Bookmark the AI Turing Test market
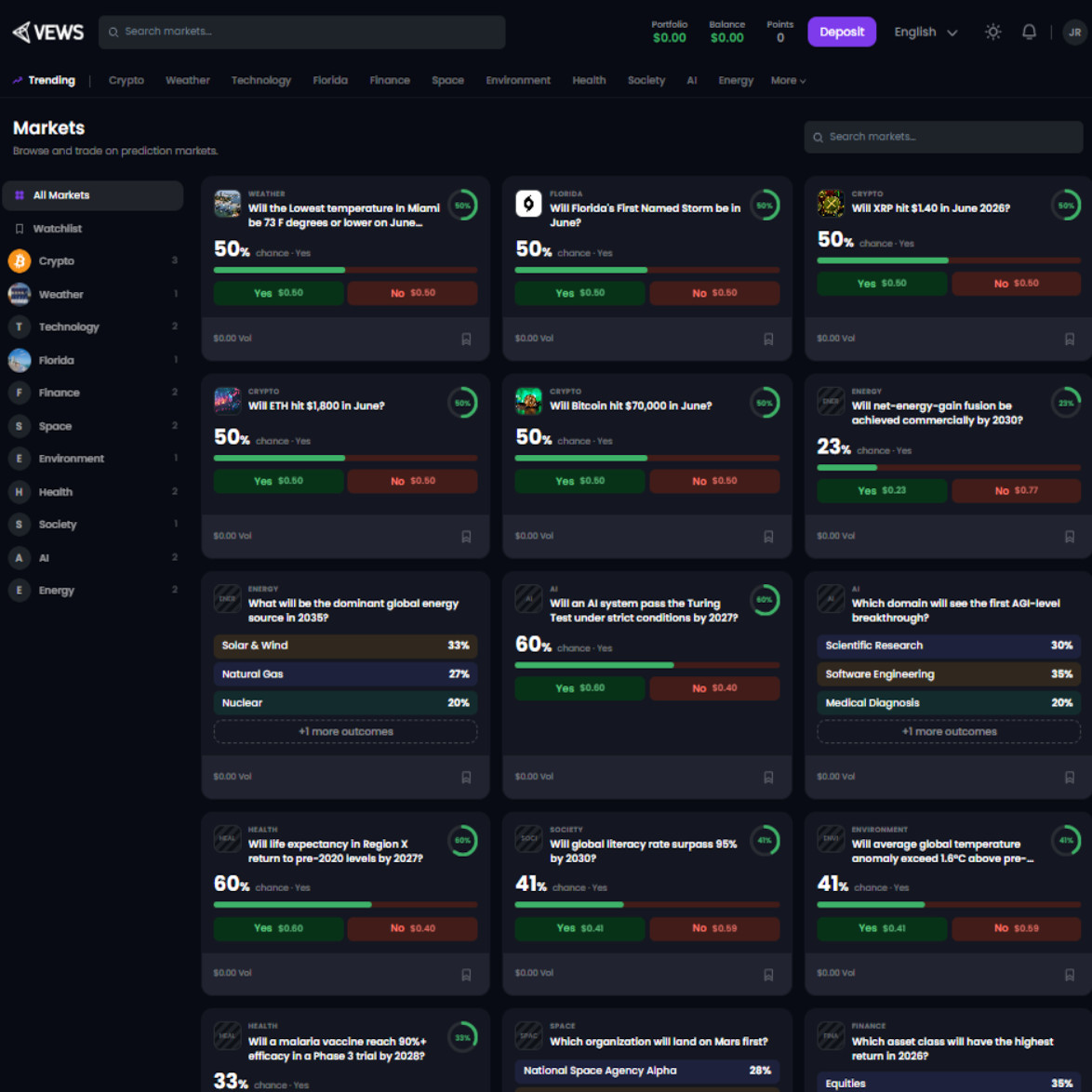The width and height of the screenshot is (1092, 1092). pos(768,778)
